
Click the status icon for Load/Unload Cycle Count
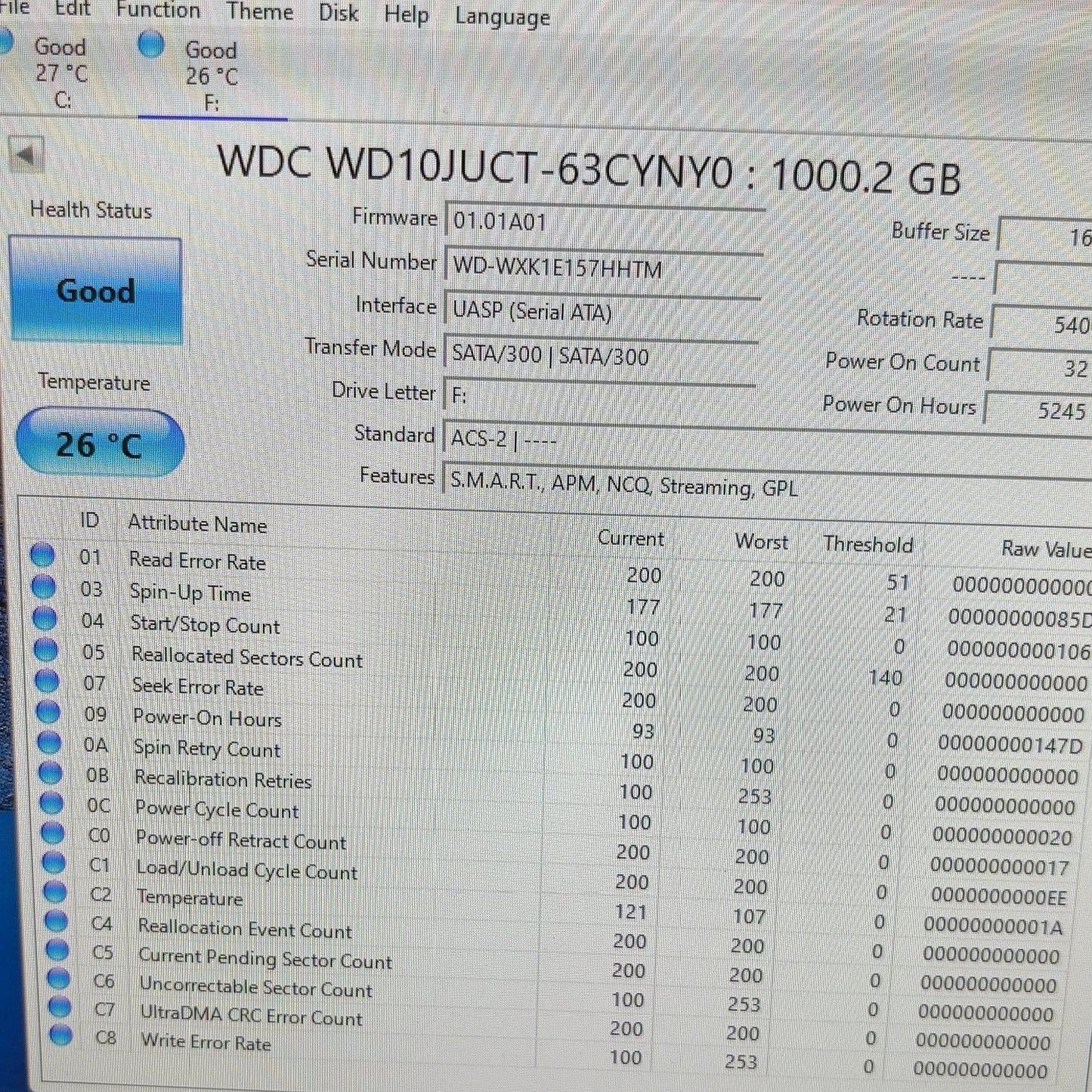pos(54,862)
